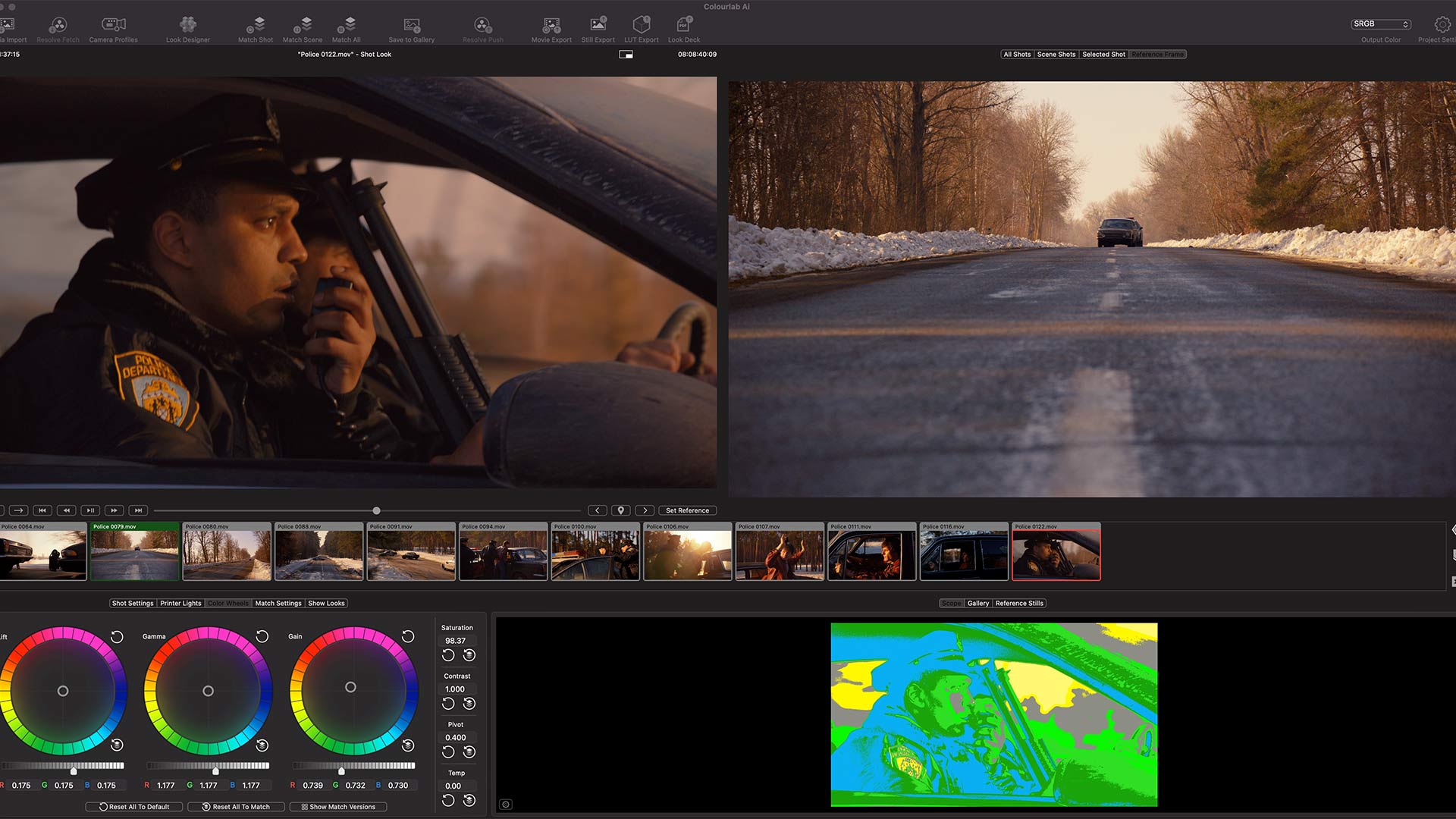
Task: Switch to Scene Shots view
Action: 1056,55
